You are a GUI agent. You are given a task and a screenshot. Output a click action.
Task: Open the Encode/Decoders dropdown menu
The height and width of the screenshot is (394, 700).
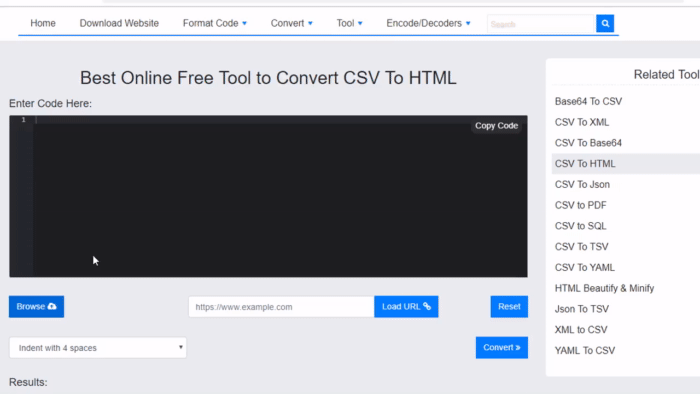coord(428,23)
